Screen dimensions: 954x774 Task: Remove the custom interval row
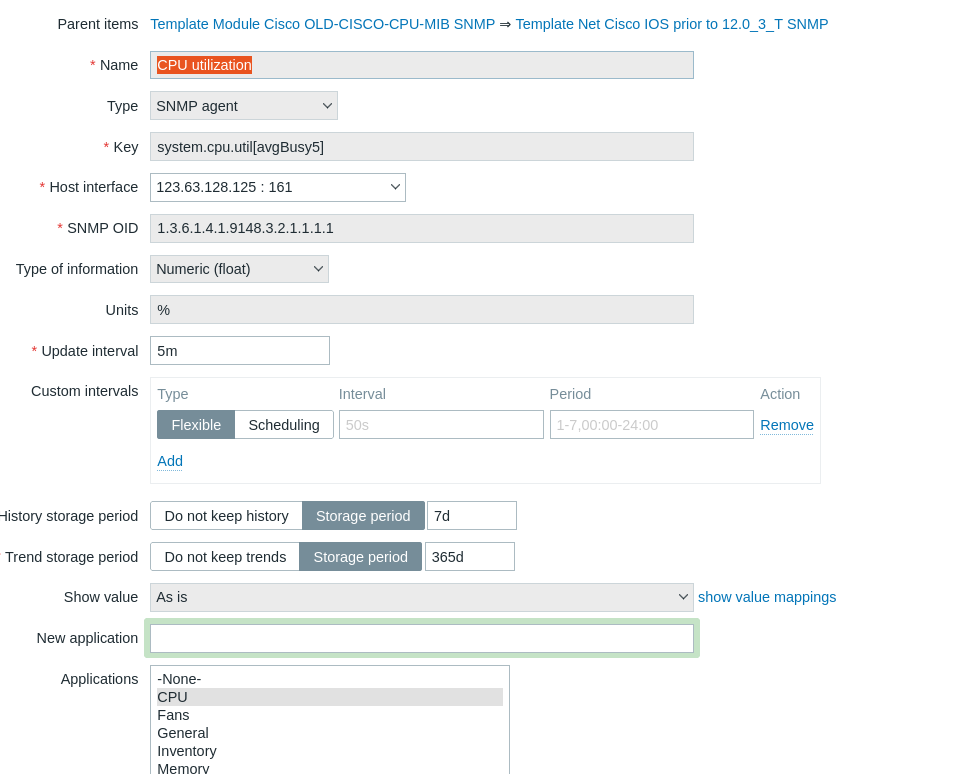pos(787,425)
